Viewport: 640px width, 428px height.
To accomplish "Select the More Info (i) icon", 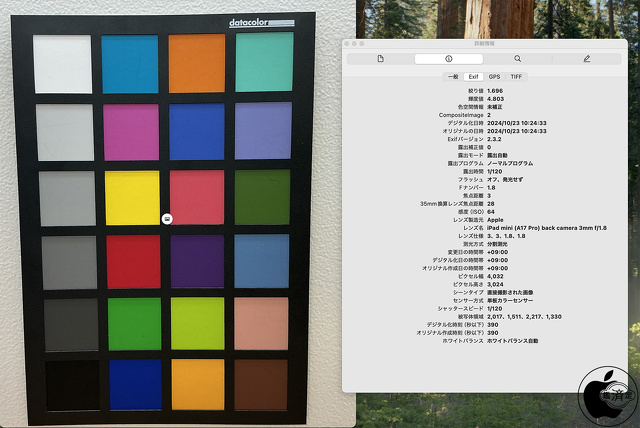I will (x=448, y=59).
